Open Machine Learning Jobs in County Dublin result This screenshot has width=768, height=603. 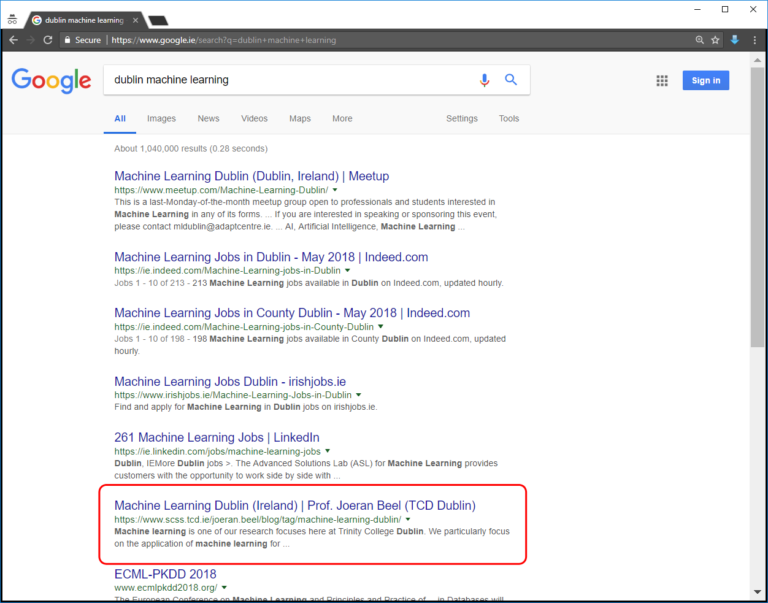pos(292,313)
